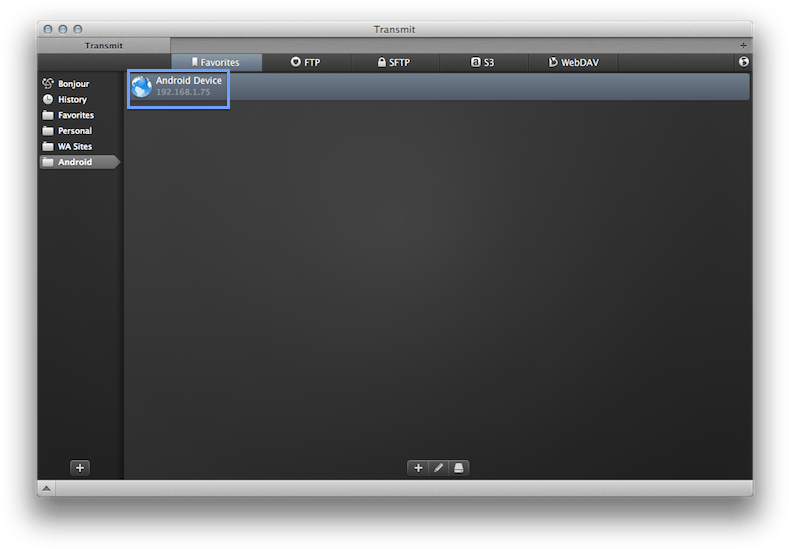Switch to the FTP tab
Viewport: 789px width, 549px height.
click(306, 62)
